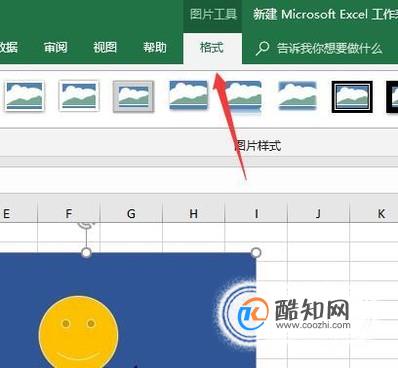Apply the reflected rounded rectangle picture style

(243, 97)
